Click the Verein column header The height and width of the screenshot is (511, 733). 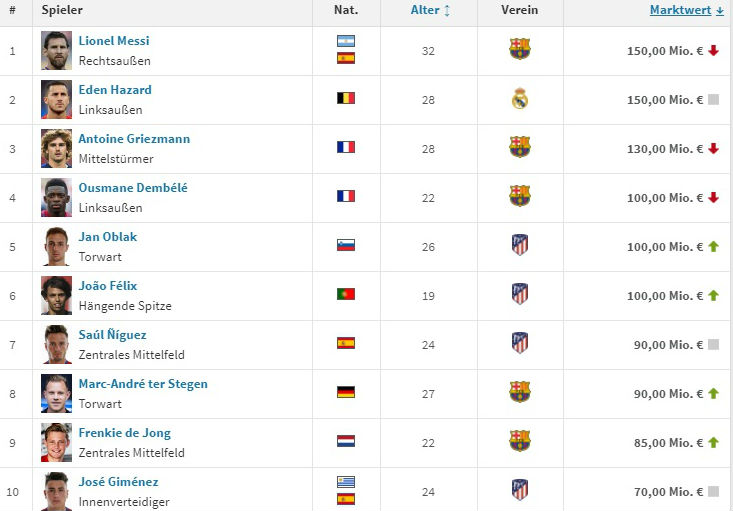pyautogui.click(x=520, y=11)
